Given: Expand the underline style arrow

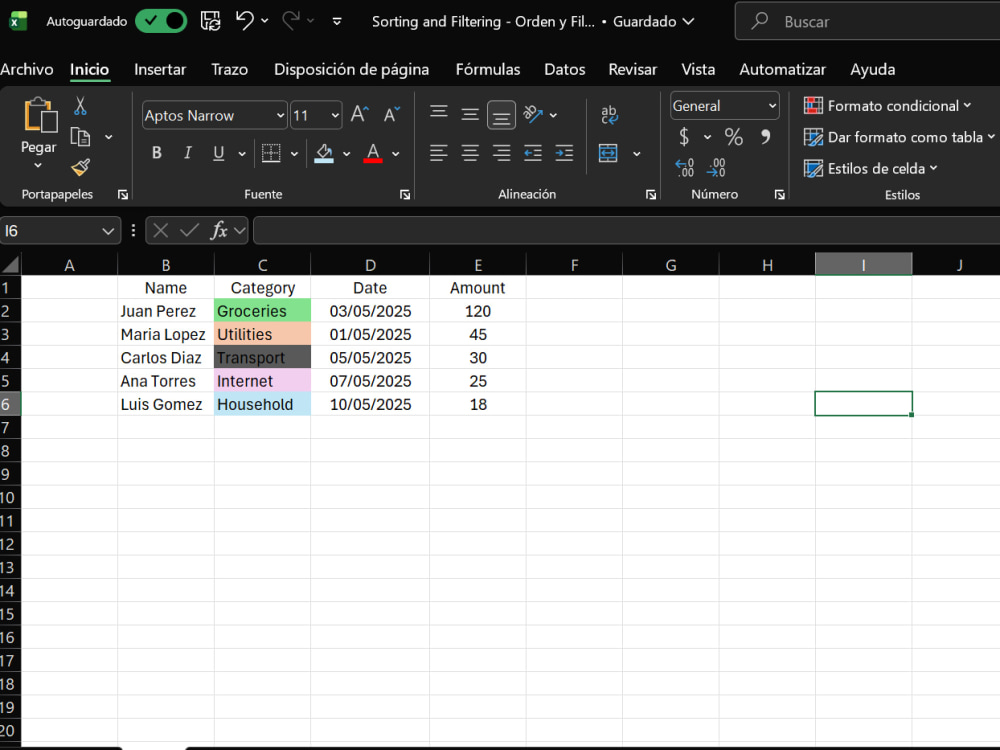Looking at the screenshot, I should point(242,154).
